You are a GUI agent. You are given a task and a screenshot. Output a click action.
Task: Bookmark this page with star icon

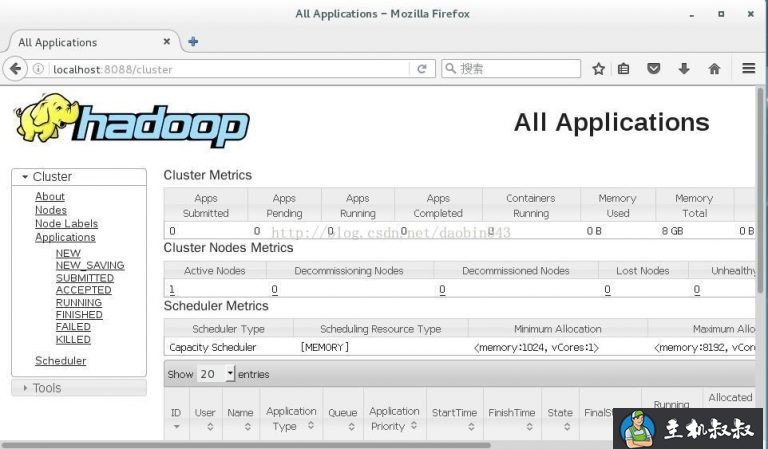pos(598,69)
